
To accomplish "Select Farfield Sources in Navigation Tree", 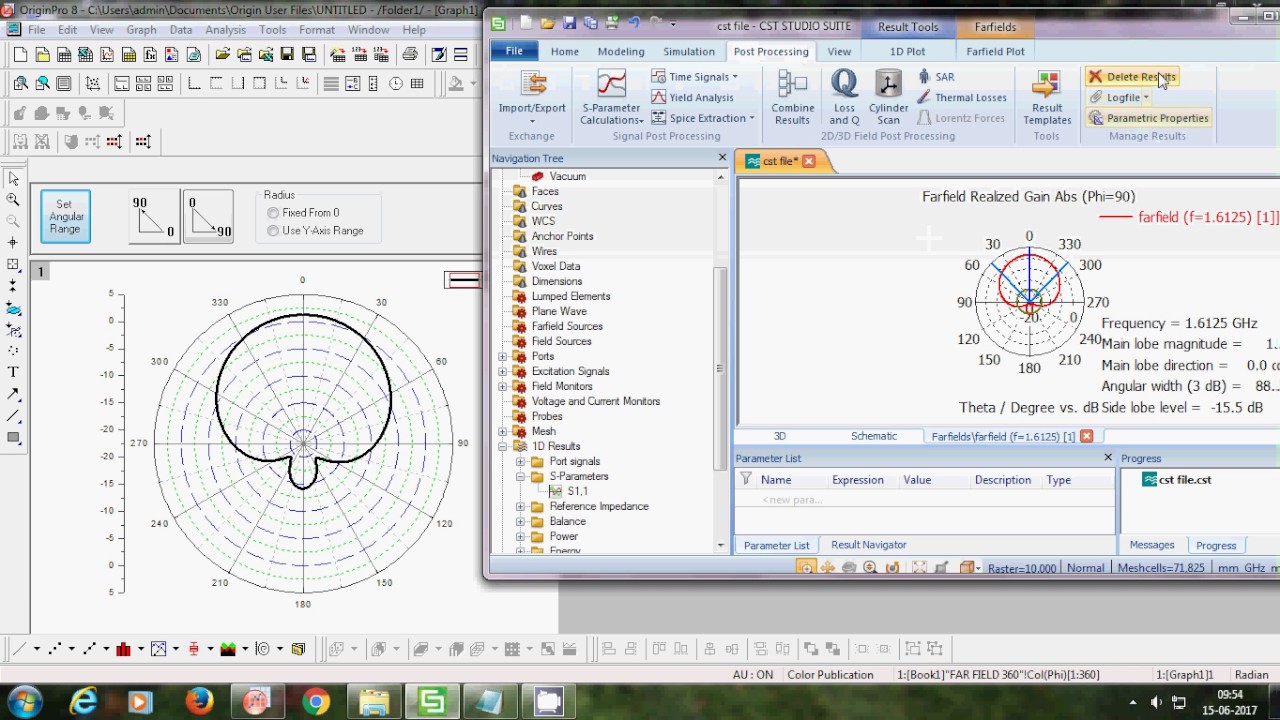I will tap(567, 326).
